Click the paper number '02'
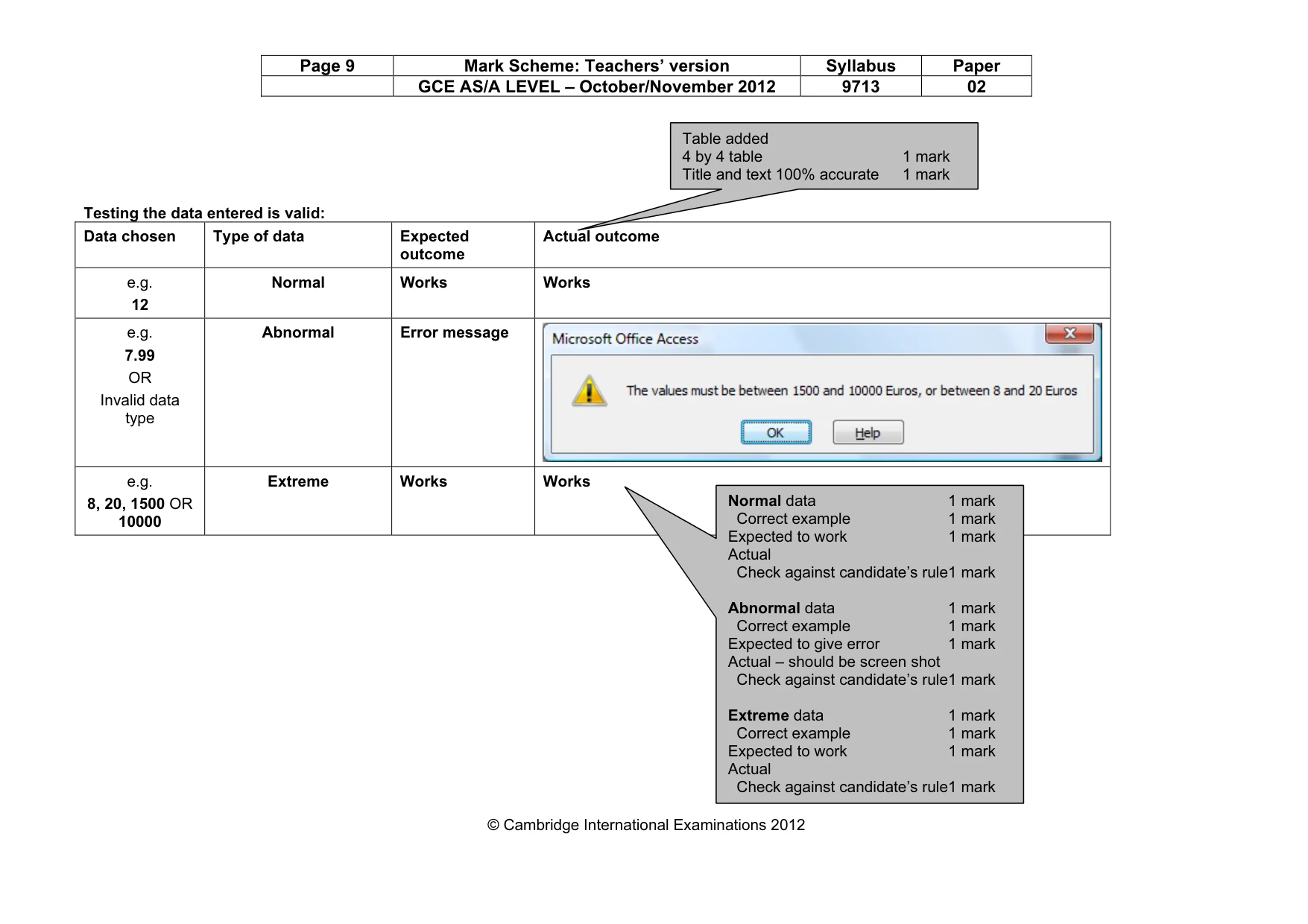This screenshot has height=924, width=1308. [x=976, y=86]
